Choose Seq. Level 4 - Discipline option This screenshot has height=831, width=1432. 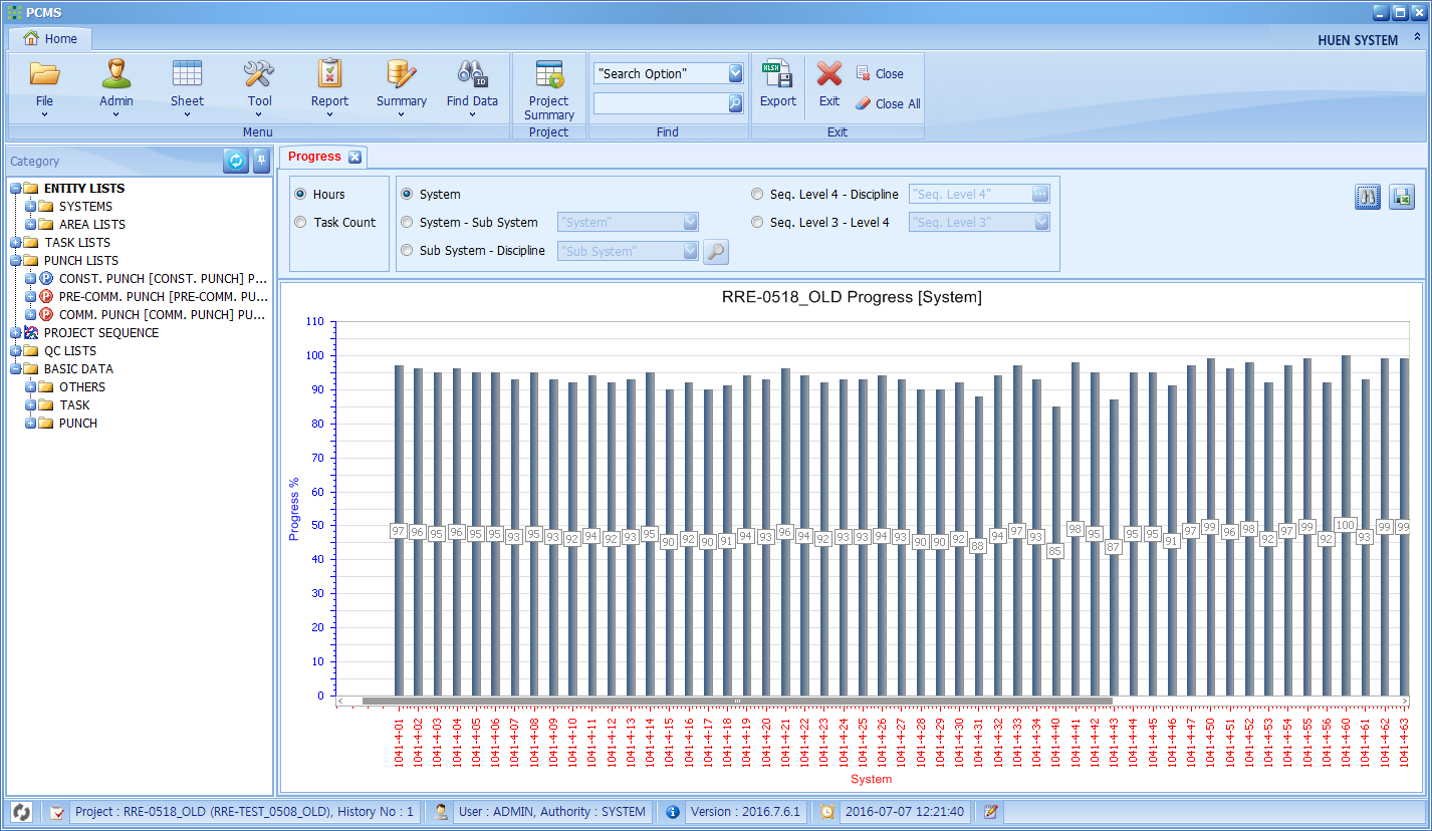pyautogui.click(x=757, y=195)
